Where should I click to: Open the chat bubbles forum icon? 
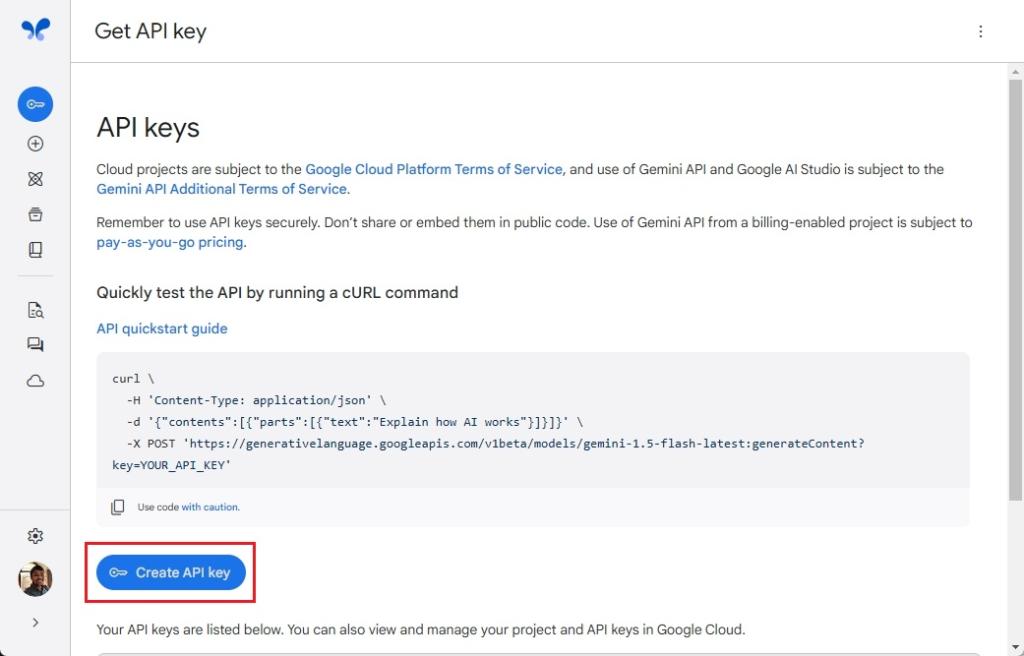35,345
